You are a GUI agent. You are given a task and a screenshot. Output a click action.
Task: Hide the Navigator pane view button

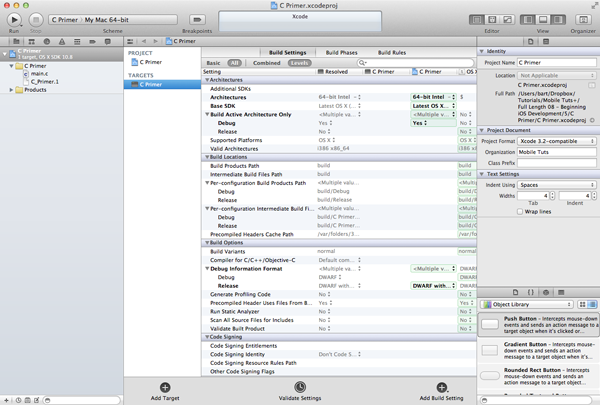pyautogui.click(x=527, y=20)
